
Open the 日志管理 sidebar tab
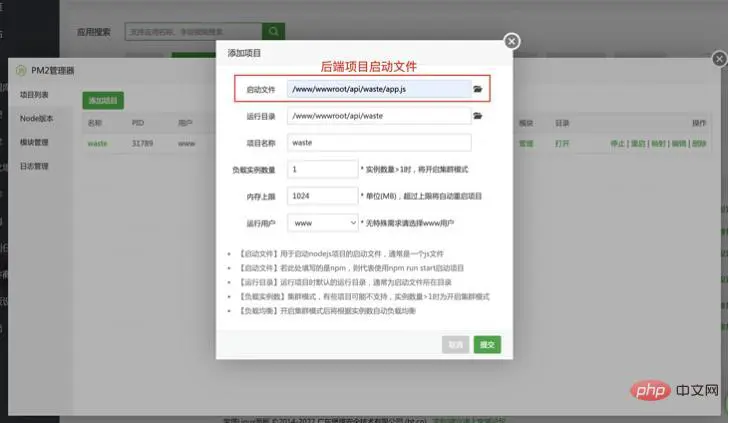(x=34, y=166)
